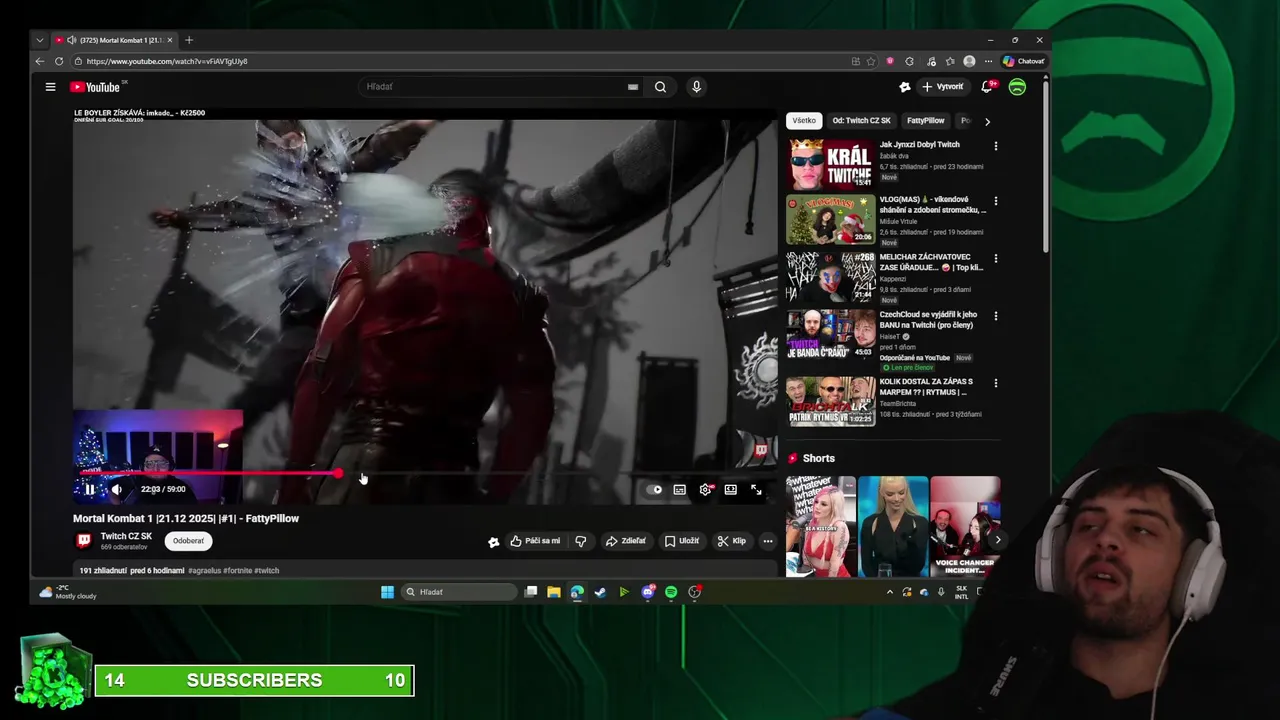Click the sparkle icon beside the like button
The height and width of the screenshot is (720, 1280).
[x=493, y=541]
